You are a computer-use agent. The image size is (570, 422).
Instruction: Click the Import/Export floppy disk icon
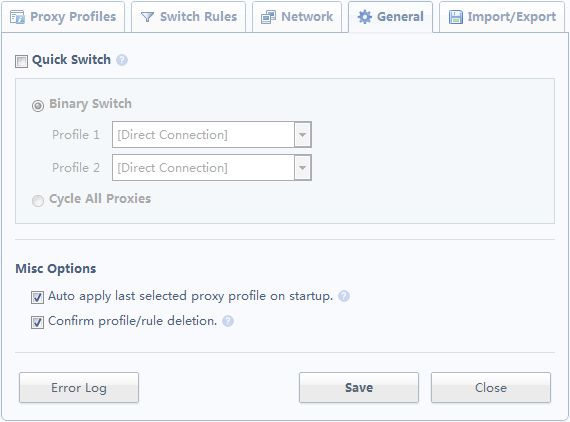point(456,17)
